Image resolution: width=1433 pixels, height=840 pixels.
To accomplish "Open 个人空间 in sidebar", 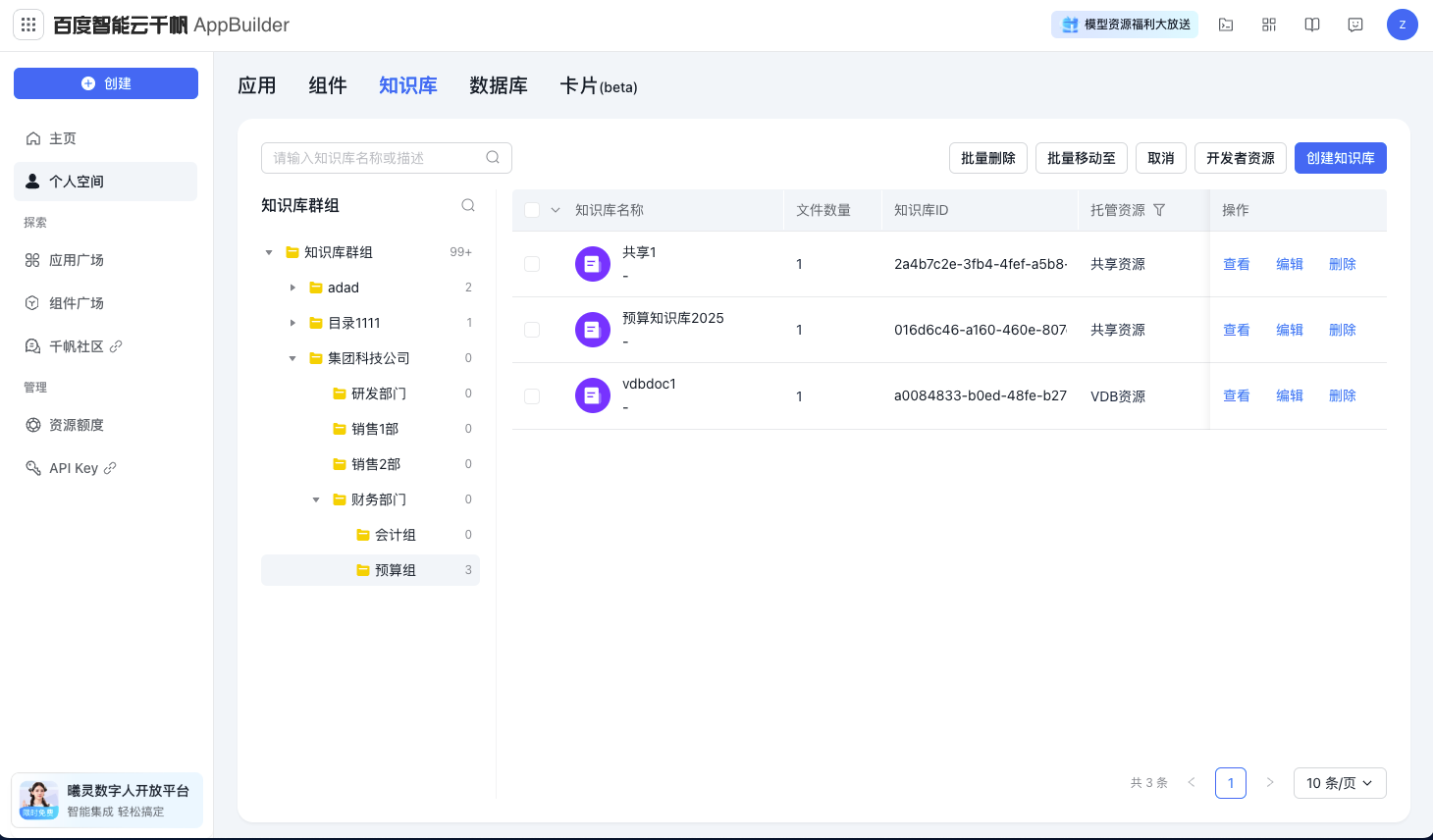I will [106, 182].
